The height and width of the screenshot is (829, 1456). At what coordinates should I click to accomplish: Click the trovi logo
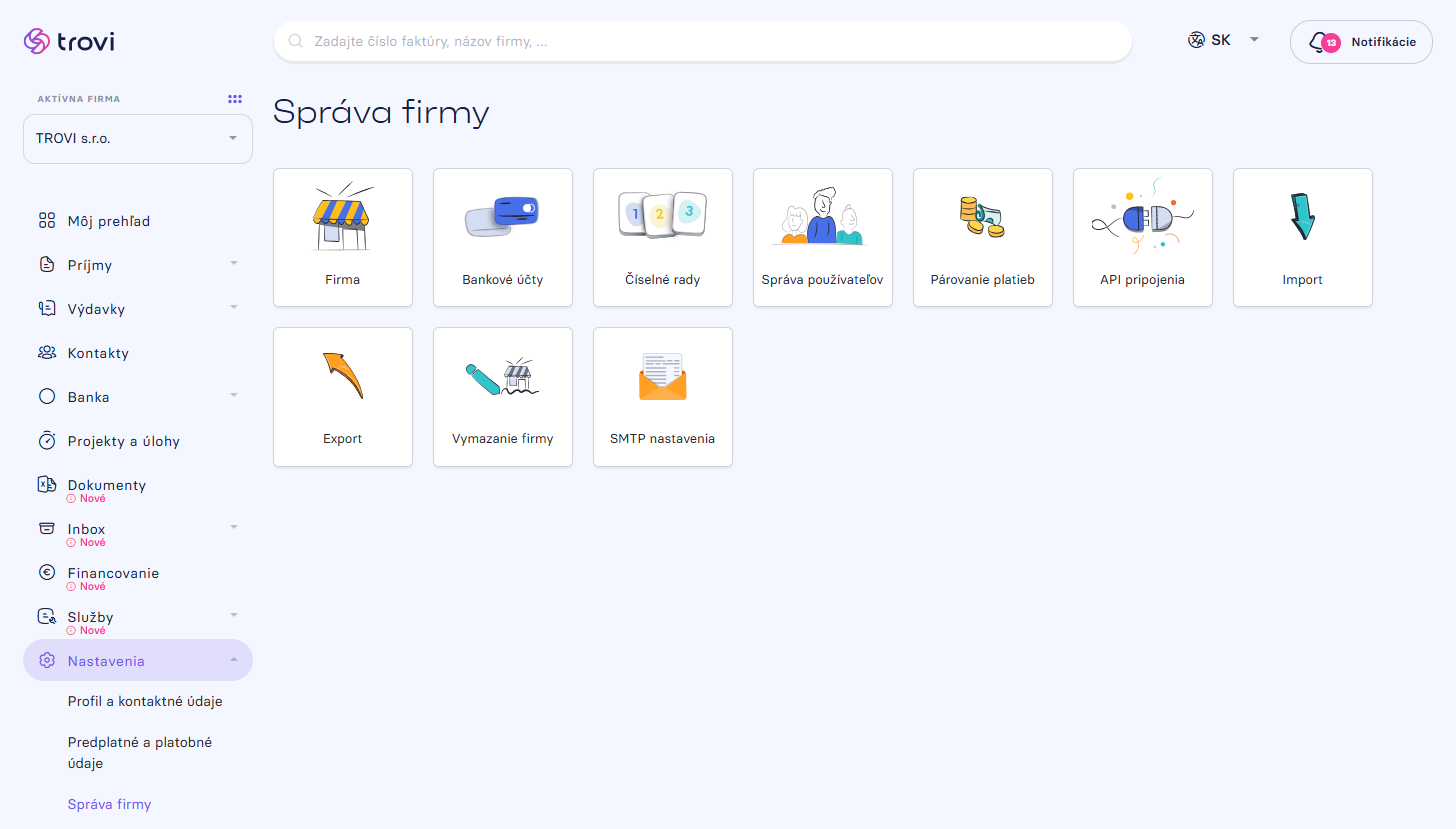[x=69, y=41]
